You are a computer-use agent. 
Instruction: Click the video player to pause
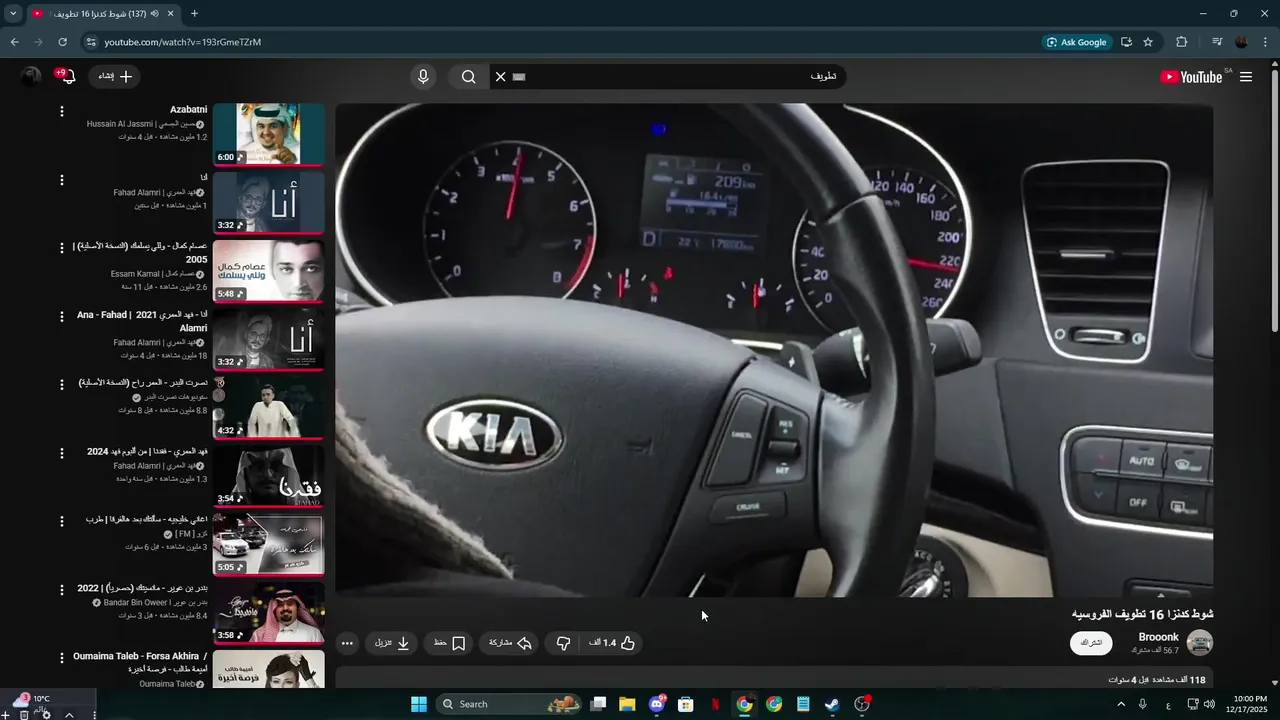[774, 350]
